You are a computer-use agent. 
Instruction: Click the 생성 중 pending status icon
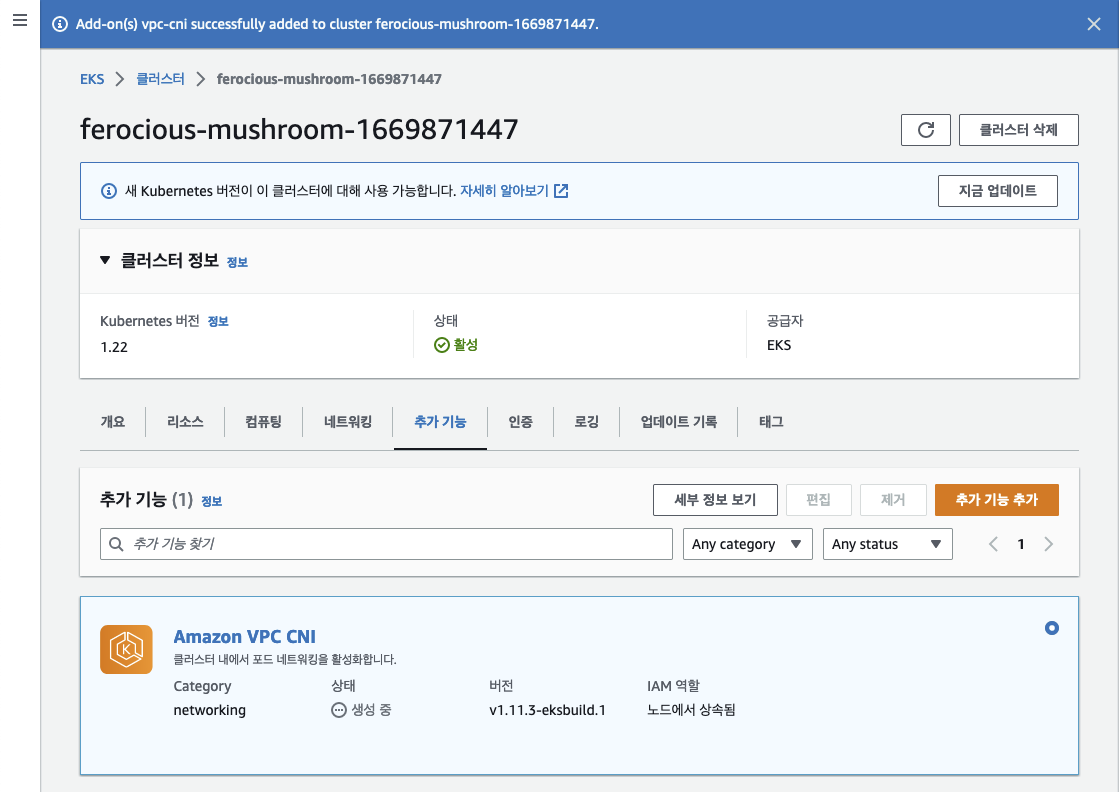point(339,710)
